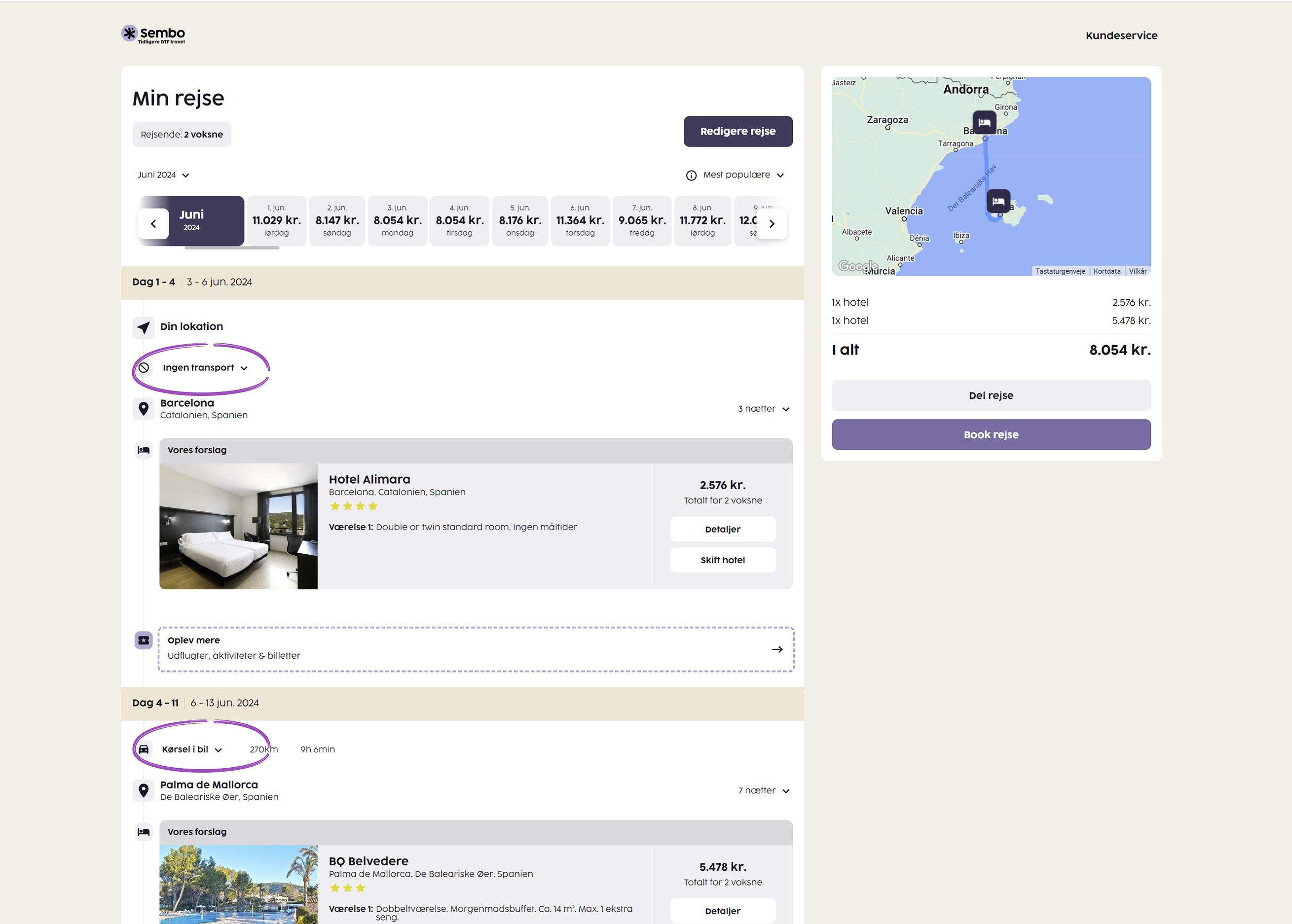
Task: Expand the 3 nætter selector for Barcelona
Action: click(x=763, y=409)
